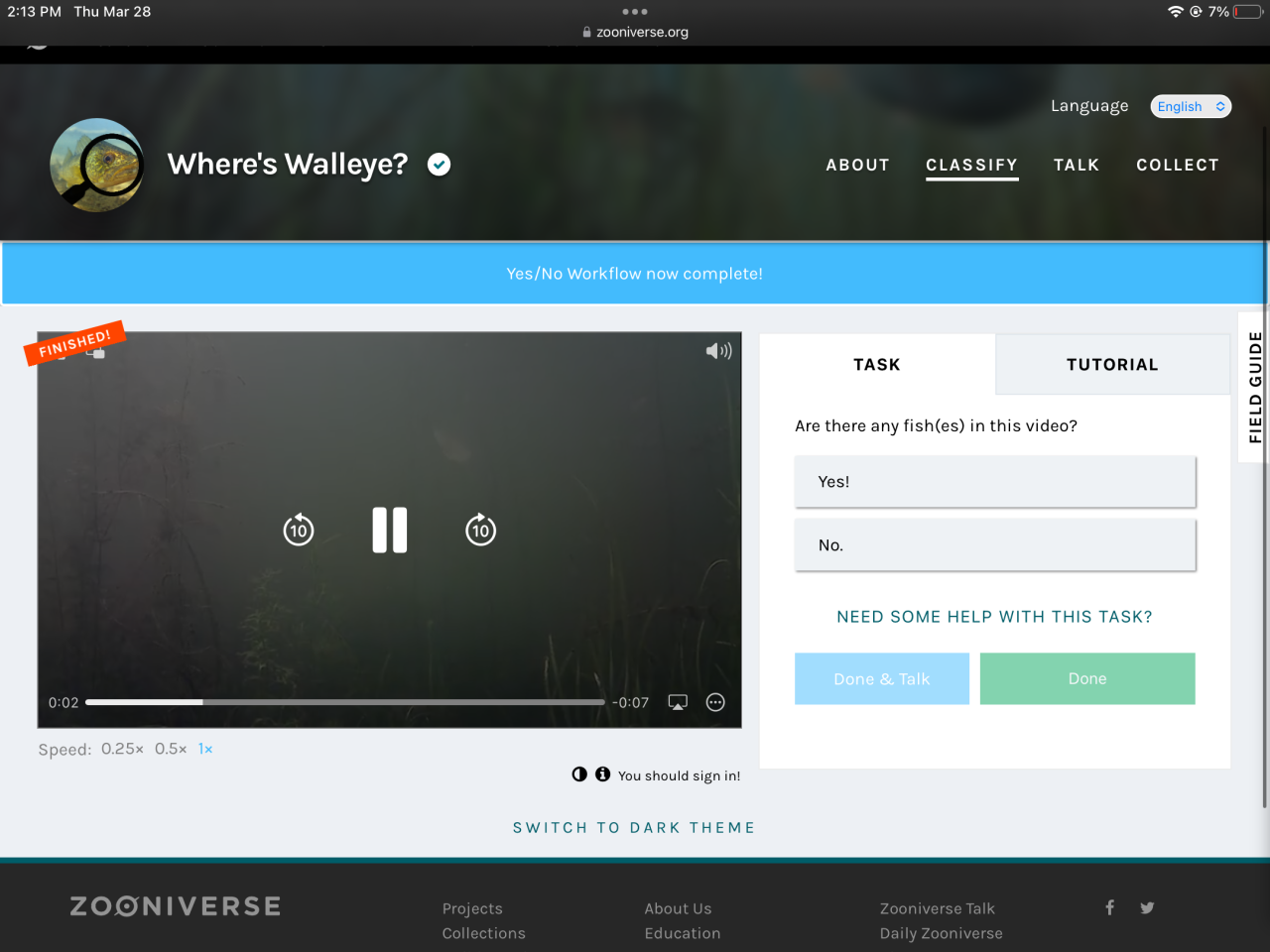Mute the video speaker icon
The width and height of the screenshot is (1270, 952).
pyautogui.click(x=718, y=351)
